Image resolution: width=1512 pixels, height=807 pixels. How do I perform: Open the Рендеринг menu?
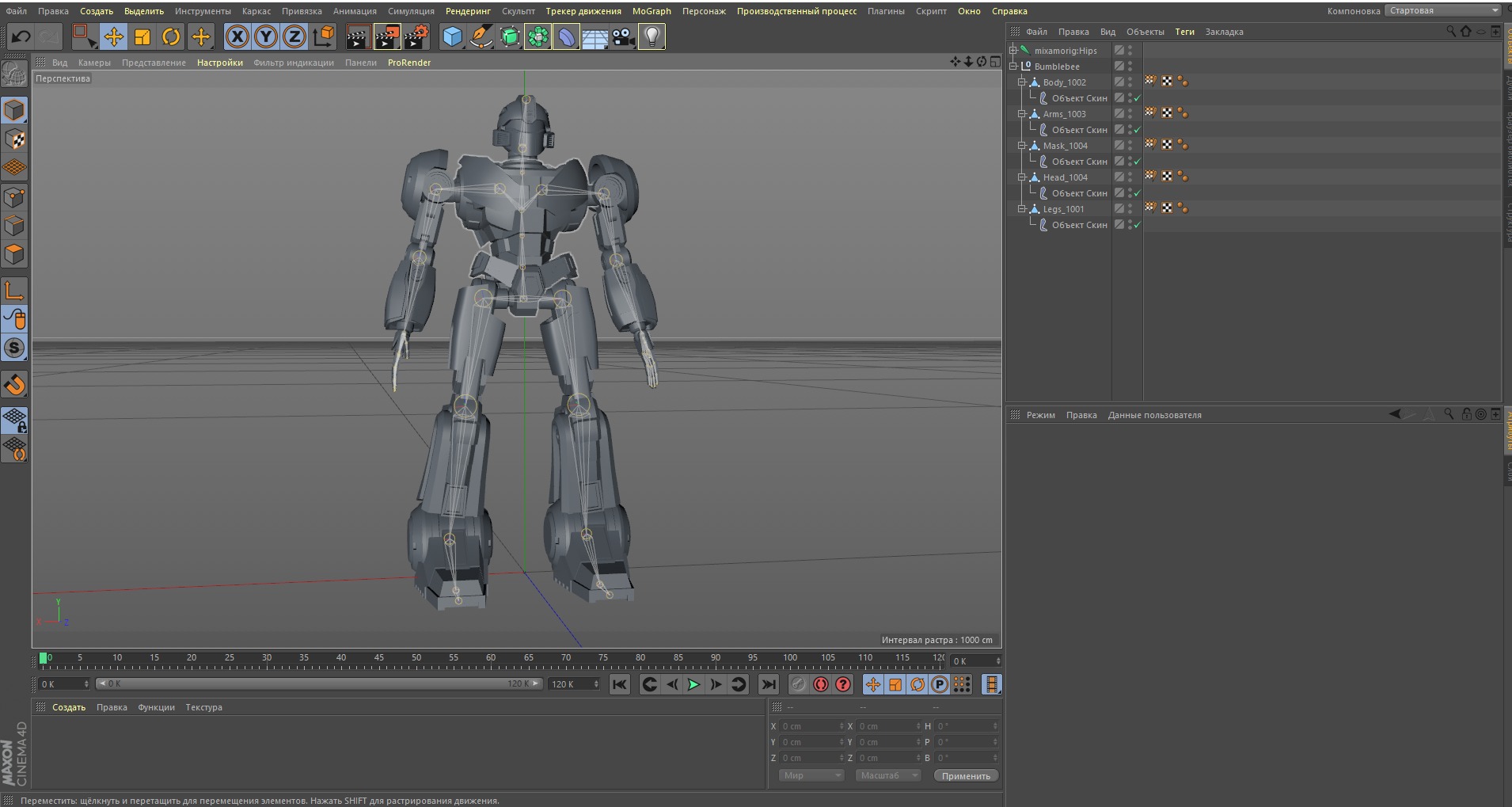pyautogui.click(x=468, y=11)
